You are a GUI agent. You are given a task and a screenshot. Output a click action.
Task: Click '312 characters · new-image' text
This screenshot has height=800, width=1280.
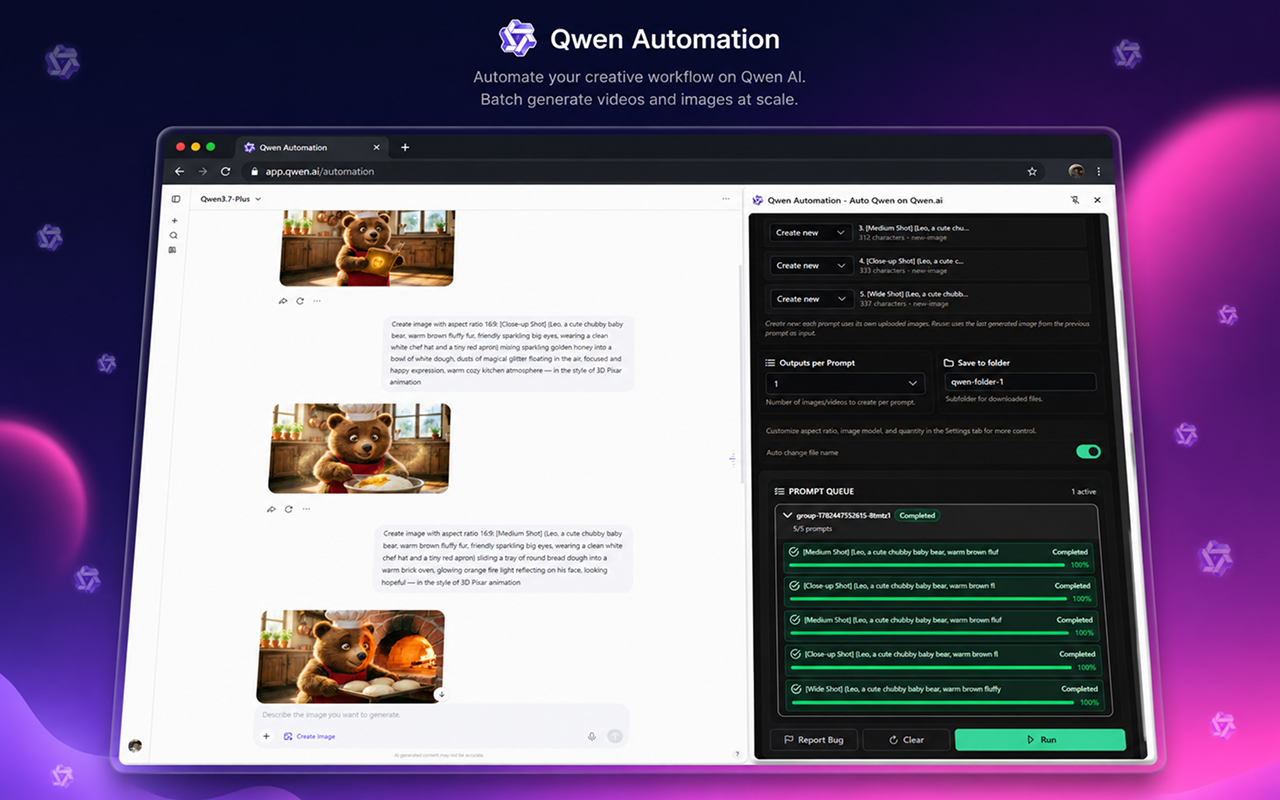point(903,238)
